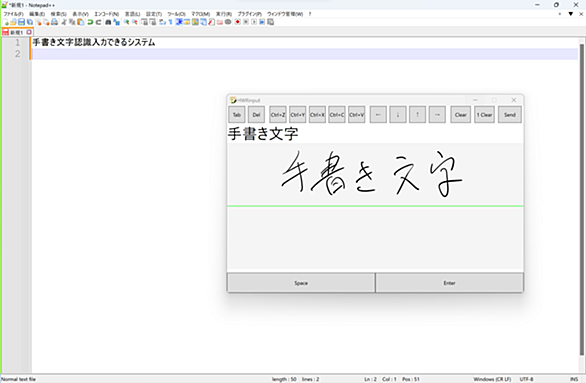This screenshot has width=586, height=383.
Task: Click the Redo arrow icon
Action: (98, 22)
